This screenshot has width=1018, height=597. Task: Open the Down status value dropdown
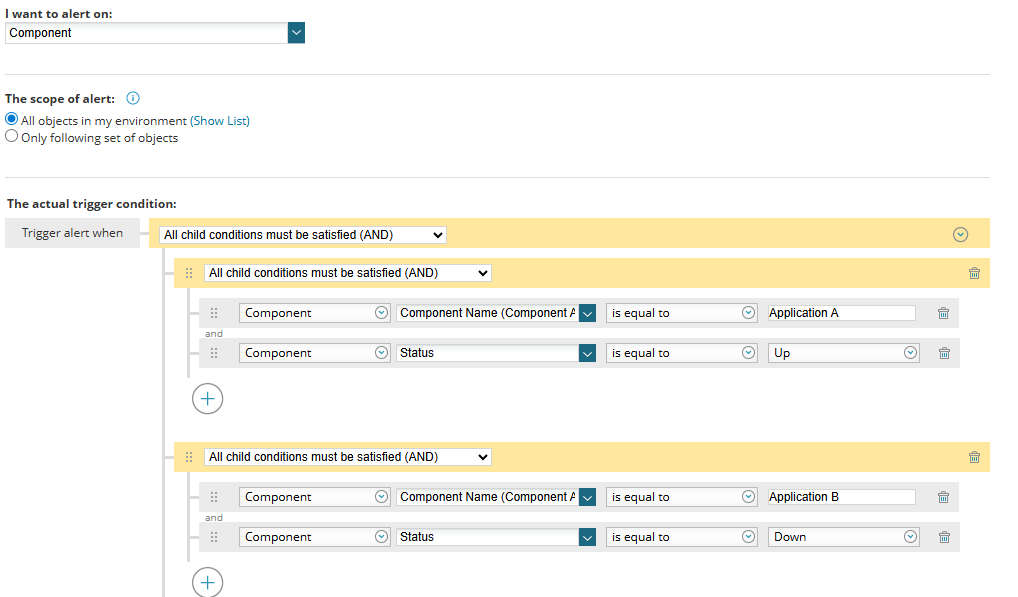pos(843,537)
